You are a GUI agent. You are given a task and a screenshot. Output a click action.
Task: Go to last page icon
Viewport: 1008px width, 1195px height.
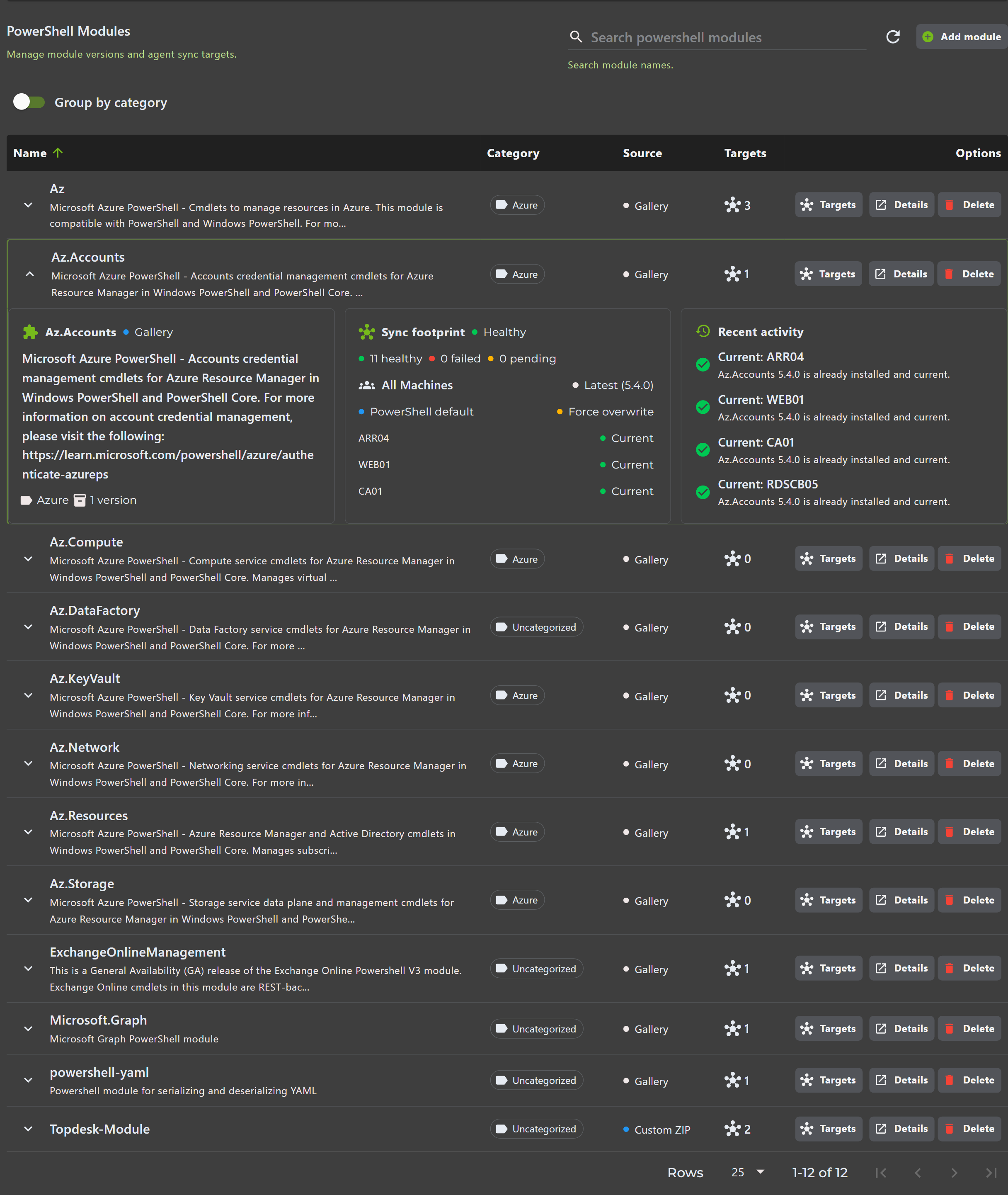click(x=991, y=1173)
